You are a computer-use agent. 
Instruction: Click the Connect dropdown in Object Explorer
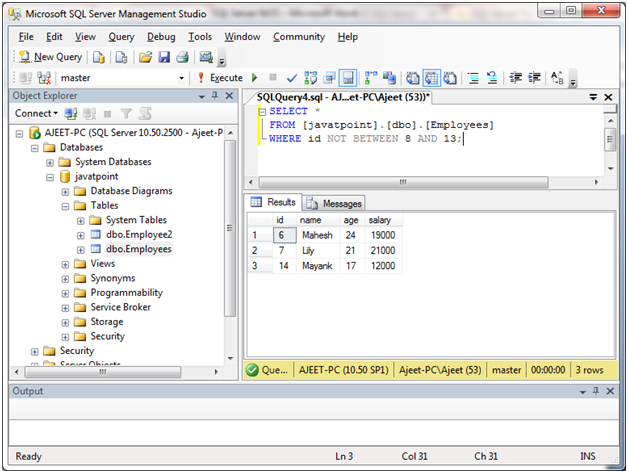point(36,113)
